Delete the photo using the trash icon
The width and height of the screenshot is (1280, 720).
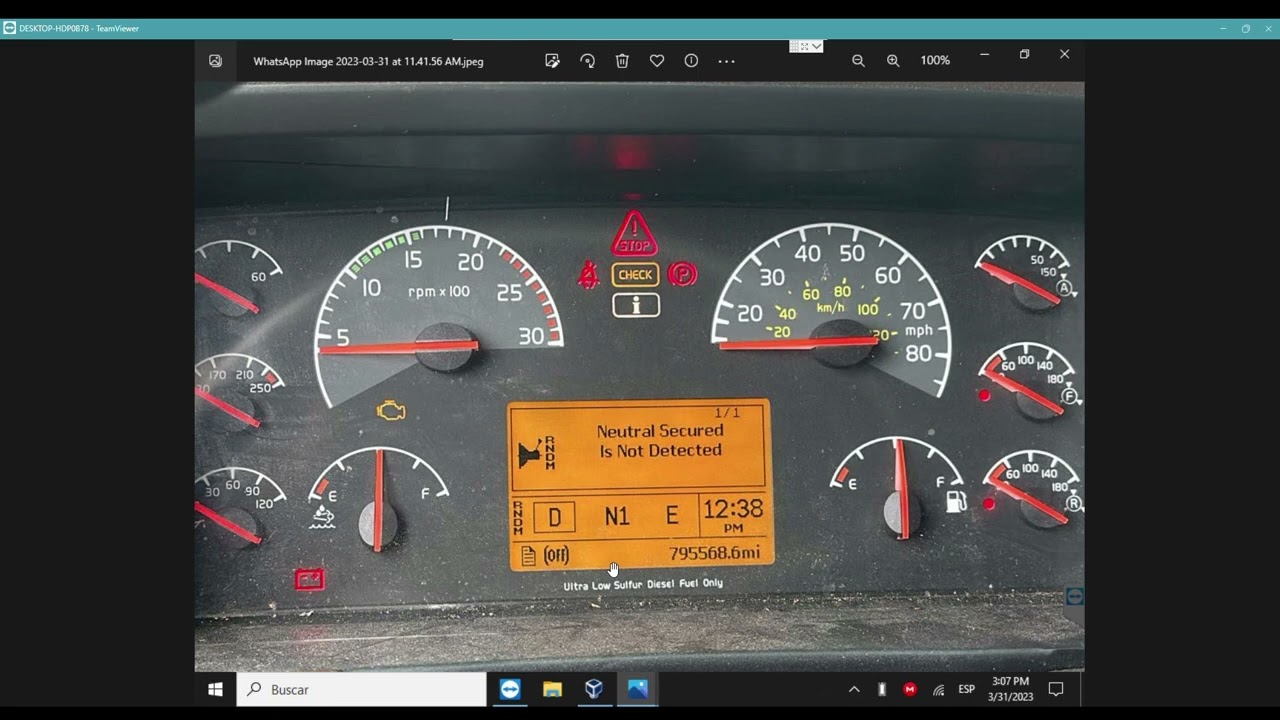pyautogui.click(x=622, y=61)
